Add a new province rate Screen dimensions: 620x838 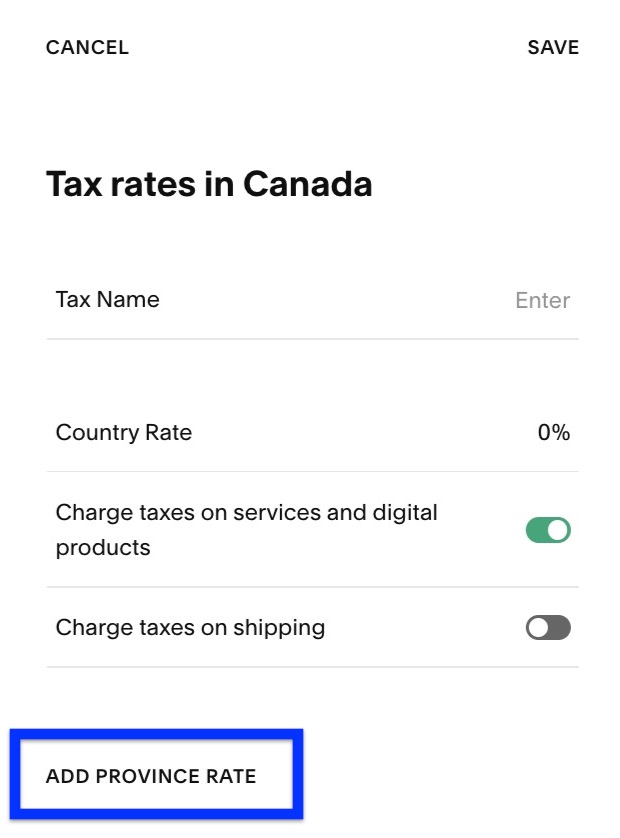153,775
